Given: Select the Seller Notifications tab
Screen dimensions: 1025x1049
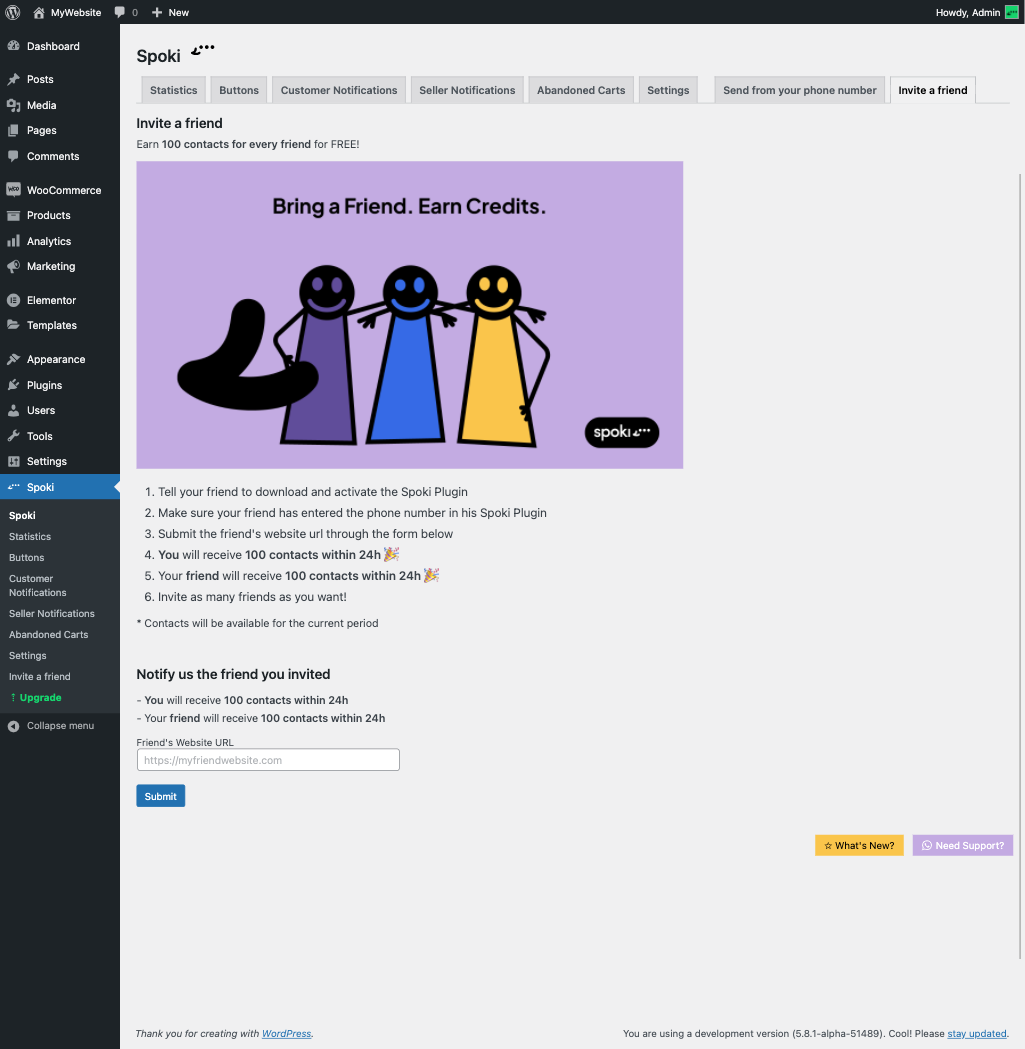Looking at the screenshot, I should [x=467, y=90].
